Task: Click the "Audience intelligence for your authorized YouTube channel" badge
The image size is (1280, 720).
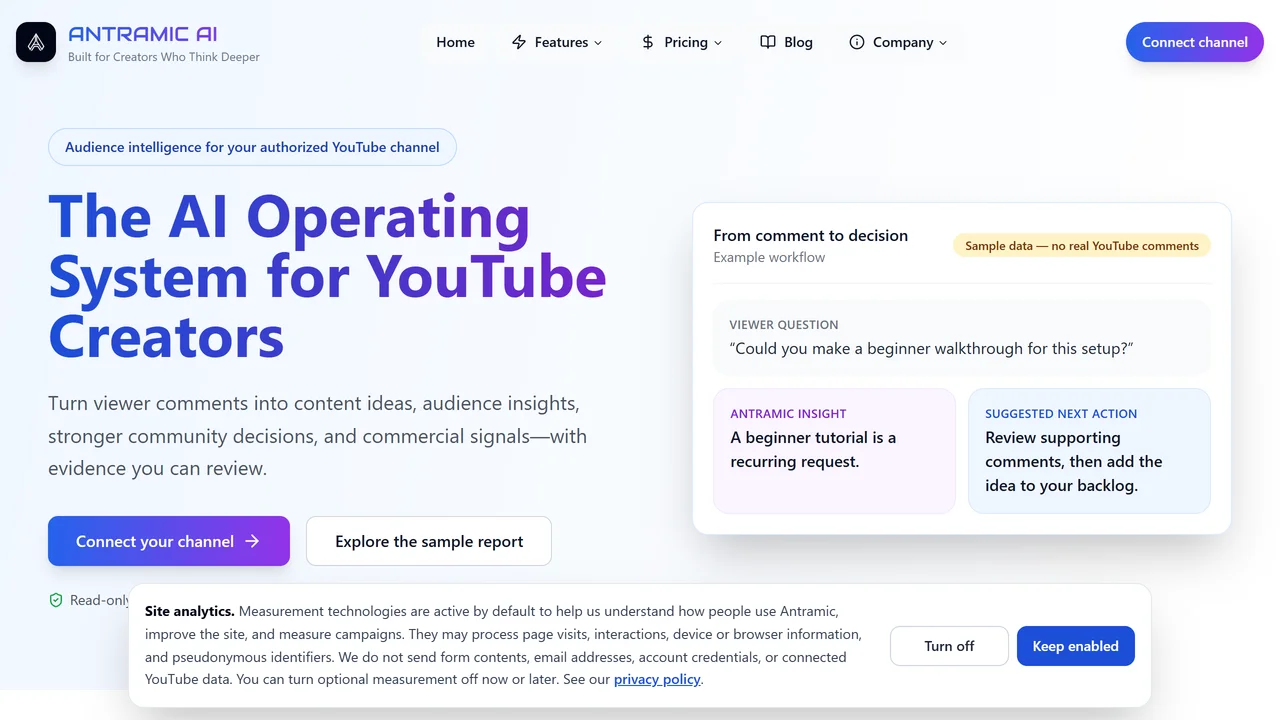Action: tap(252, 147)
